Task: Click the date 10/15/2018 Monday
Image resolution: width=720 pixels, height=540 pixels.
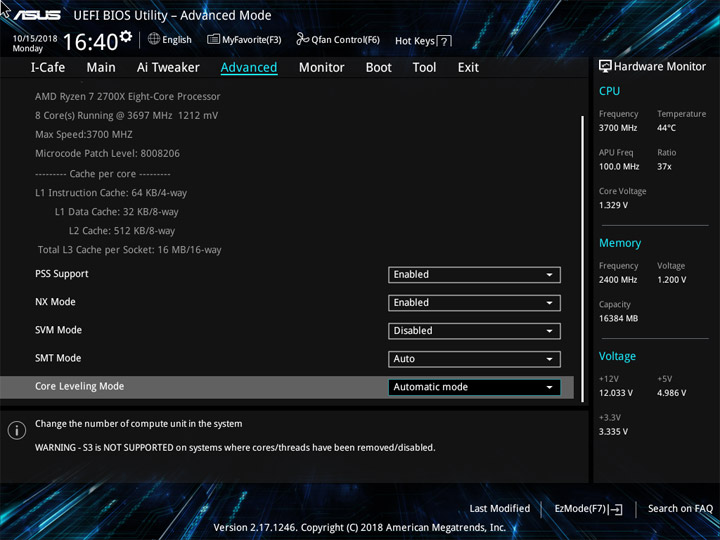Action: (35, 43)
